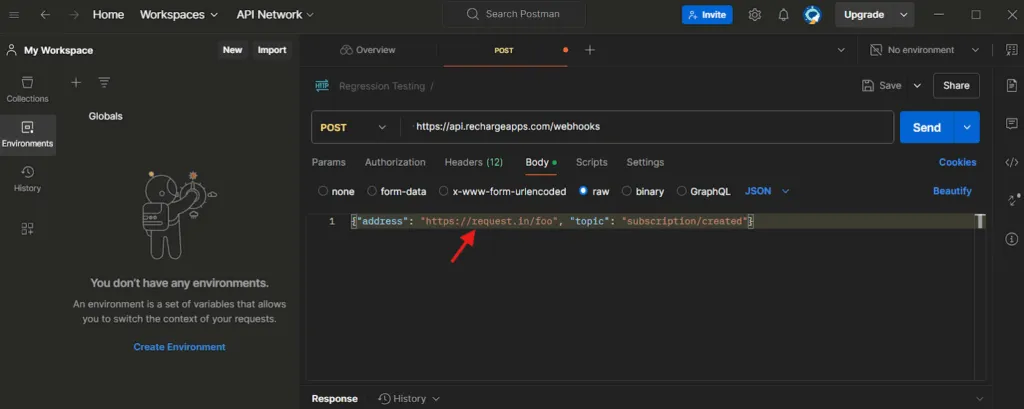
Task: Open the History sidebar panel
Action: (x=27, y=179)
